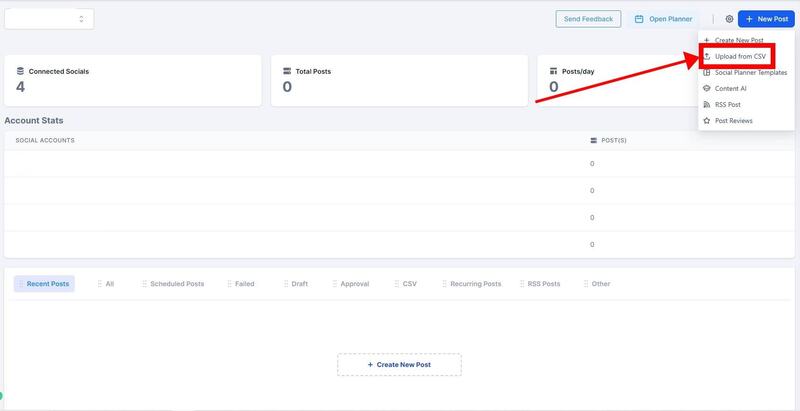Open the Scheduled Posts tab
The height and width of the screenshot is (411, 800).
coord(173,284)
